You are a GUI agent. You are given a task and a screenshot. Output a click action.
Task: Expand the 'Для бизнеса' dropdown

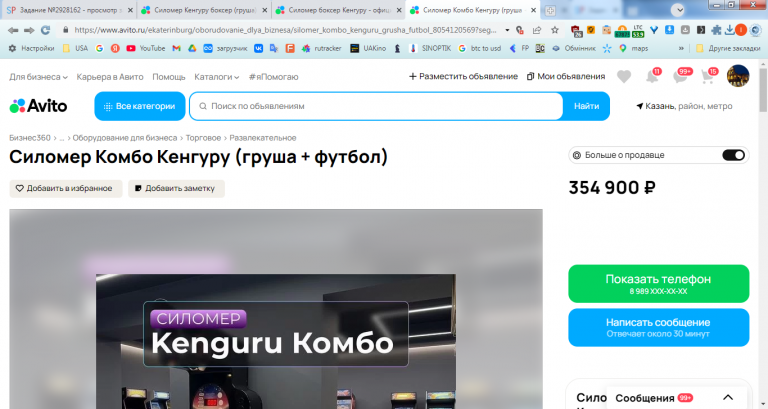[38, 77]
